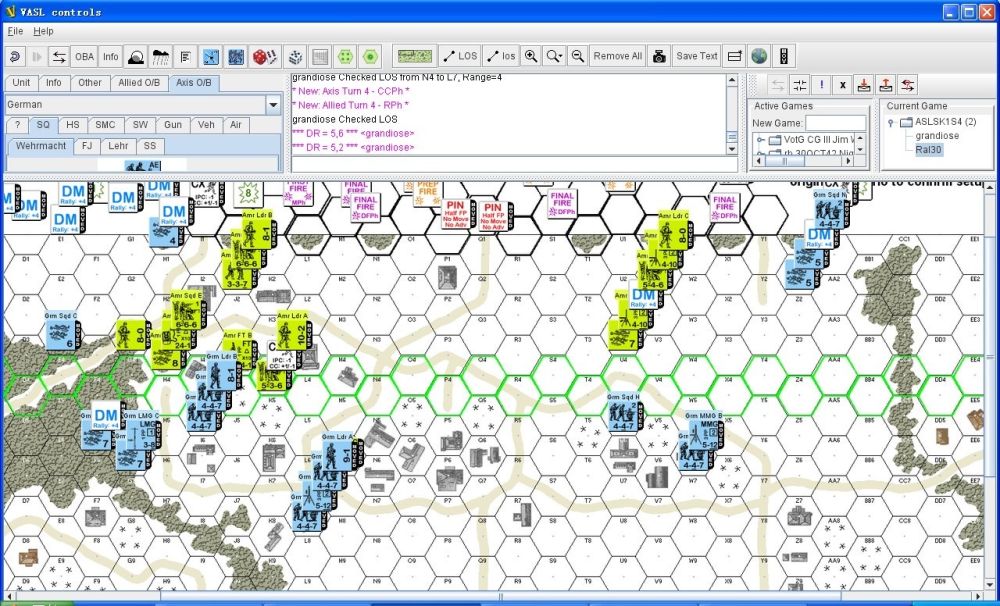The width and height of the screenshot is (1000, 606).
Task: Click the blue arrows toolbar icon
Action: pos(211,57)
